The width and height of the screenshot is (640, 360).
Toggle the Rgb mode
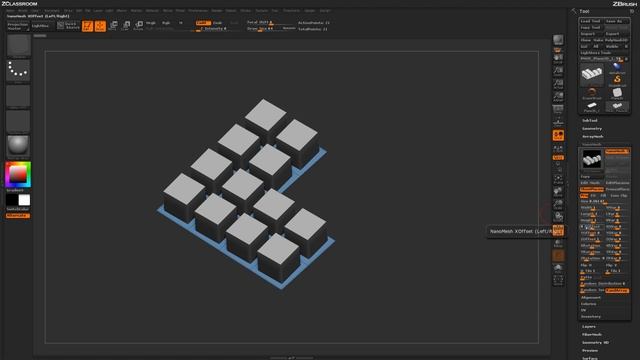coord(166,23)
